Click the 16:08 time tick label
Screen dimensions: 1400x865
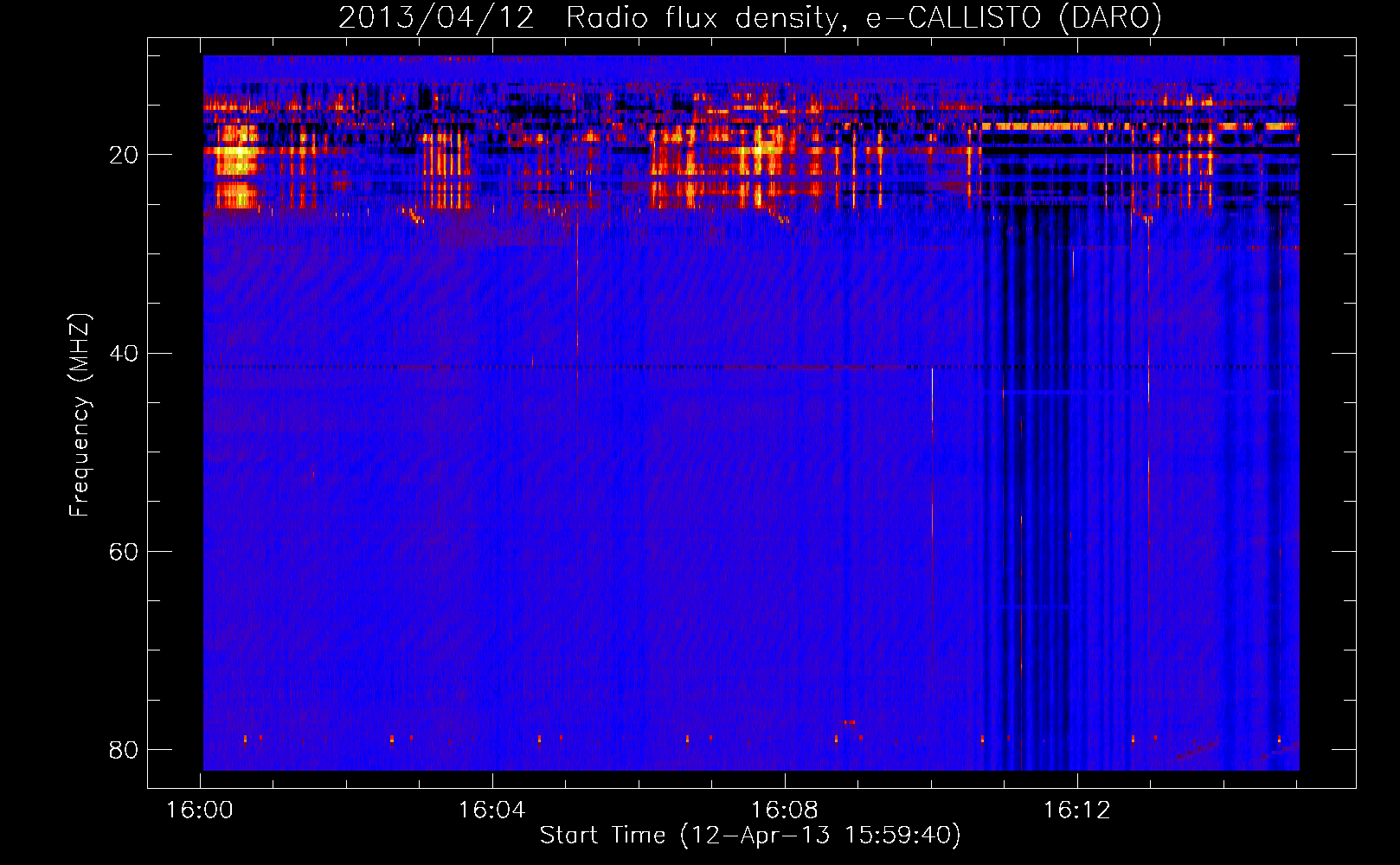click(785, 811)
